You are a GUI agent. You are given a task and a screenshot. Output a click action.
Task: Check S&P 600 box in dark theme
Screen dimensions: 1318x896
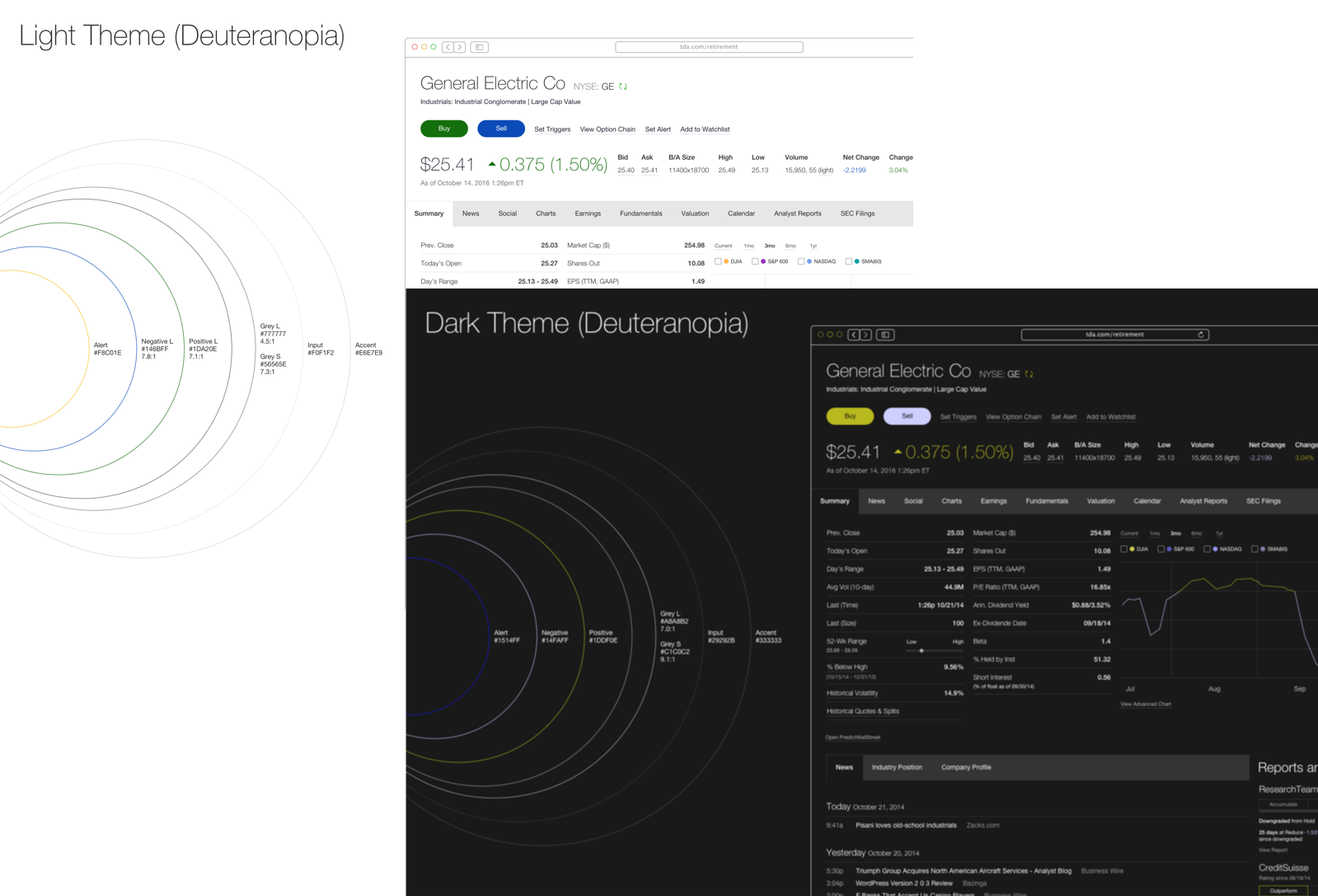click(x=1161, y=549)
